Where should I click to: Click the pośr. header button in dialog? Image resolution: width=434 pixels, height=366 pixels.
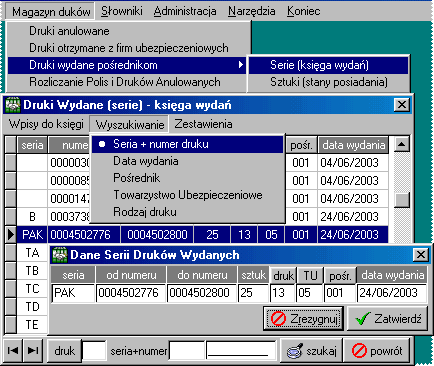coord(340,275)
